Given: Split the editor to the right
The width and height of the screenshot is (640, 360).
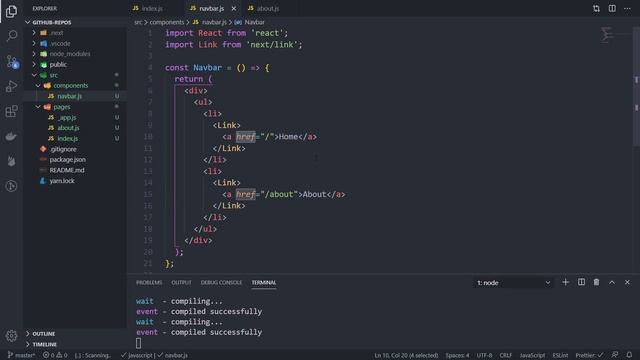Looking at the screenshot, I should tap(612, 9).
